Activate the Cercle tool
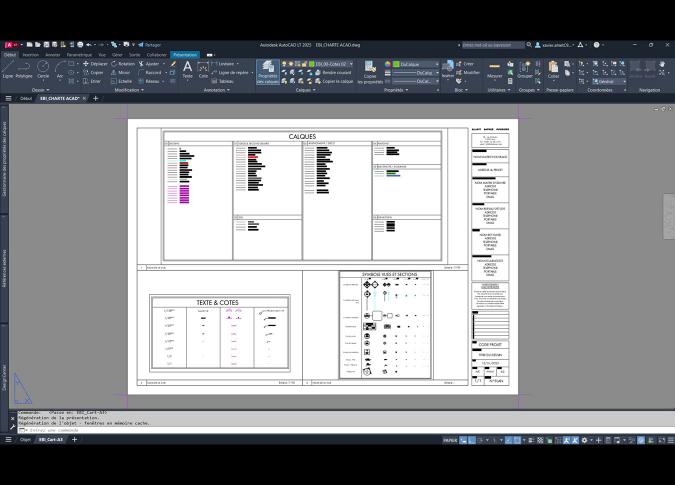Image resolution: width=675 pixels, height=485 pixels. tap(43, 68)
